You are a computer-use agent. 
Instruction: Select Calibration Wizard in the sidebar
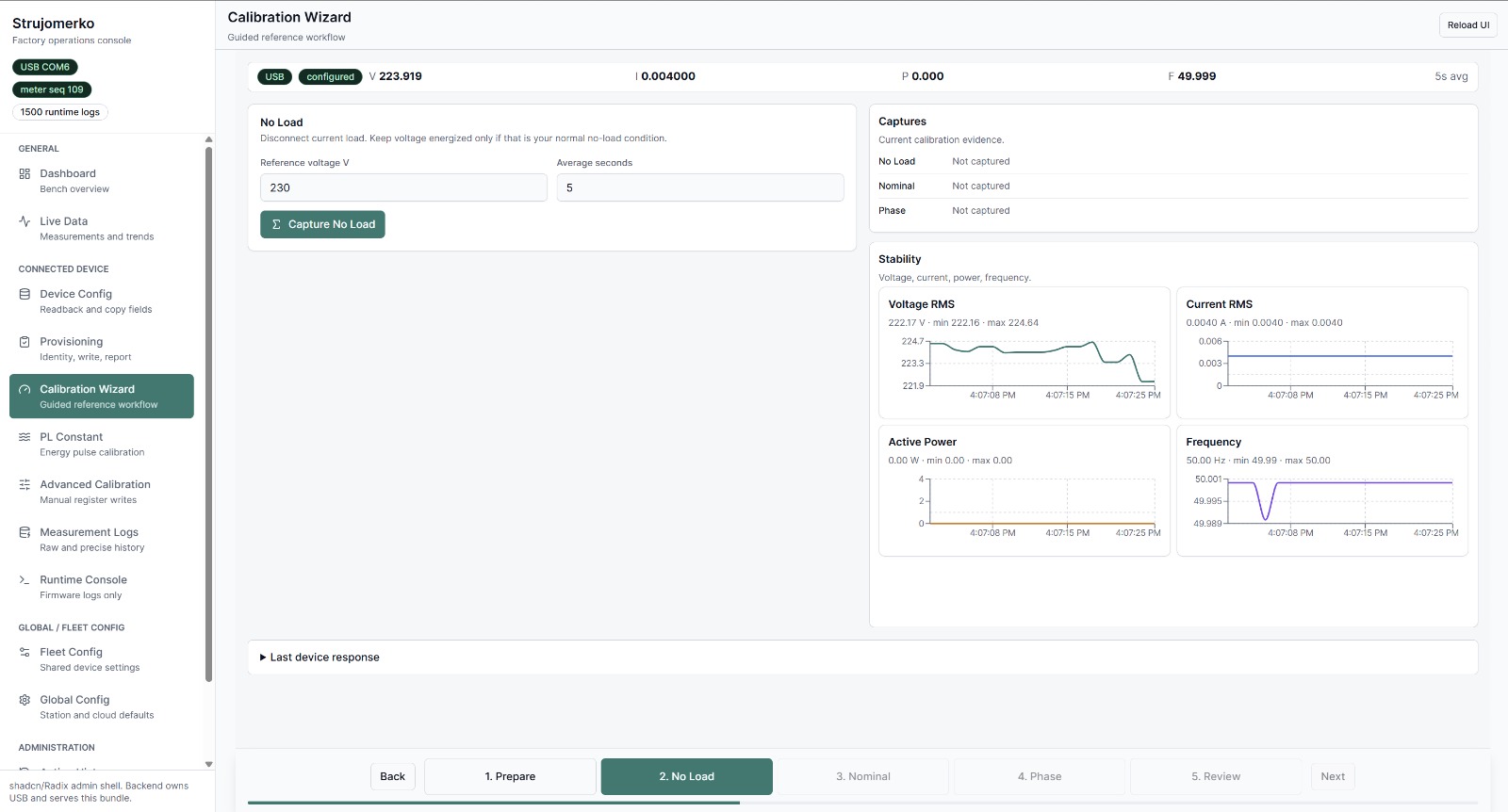[x=102, y=397]
